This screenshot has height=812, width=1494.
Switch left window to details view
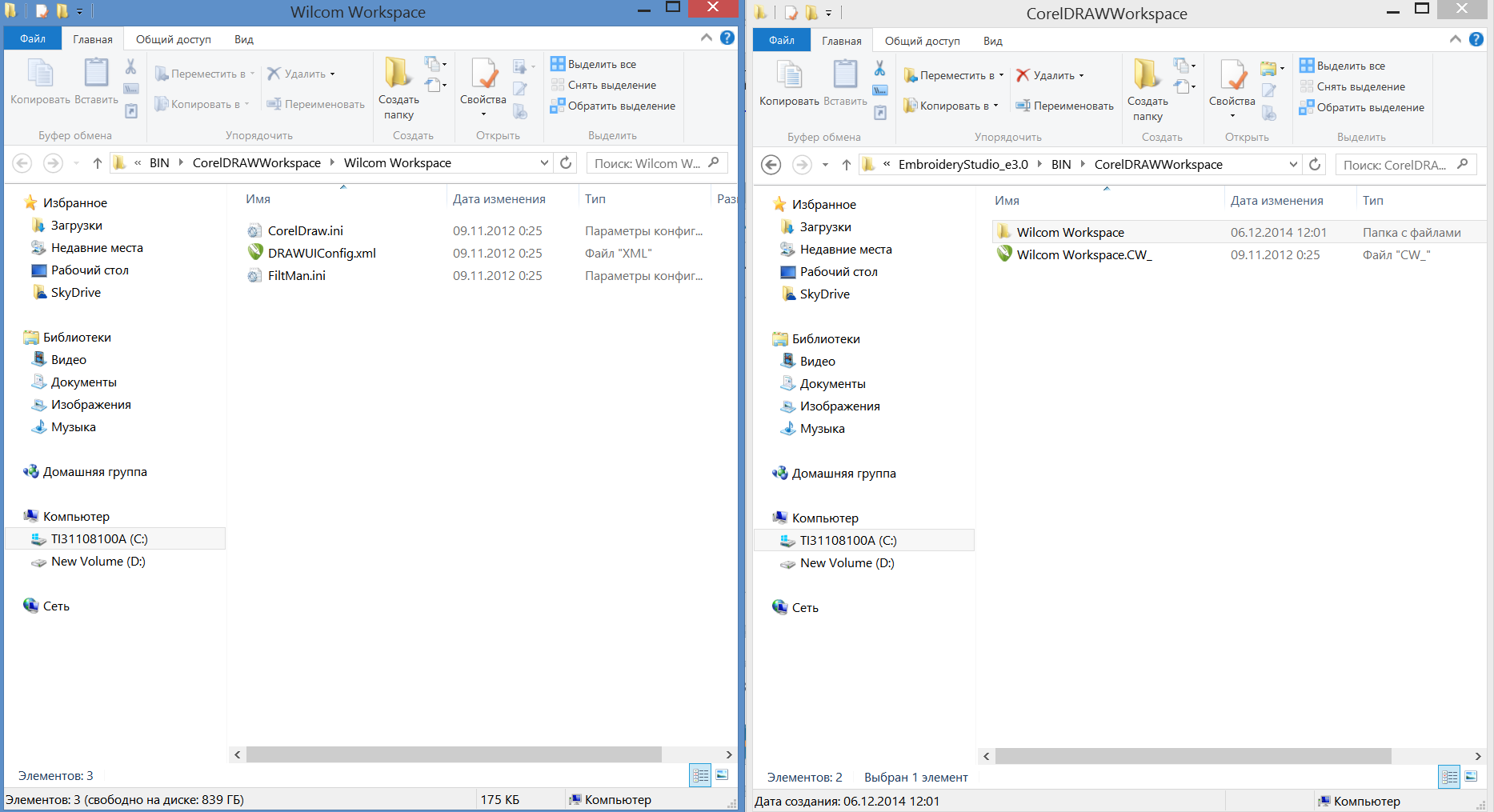point(700,775)
